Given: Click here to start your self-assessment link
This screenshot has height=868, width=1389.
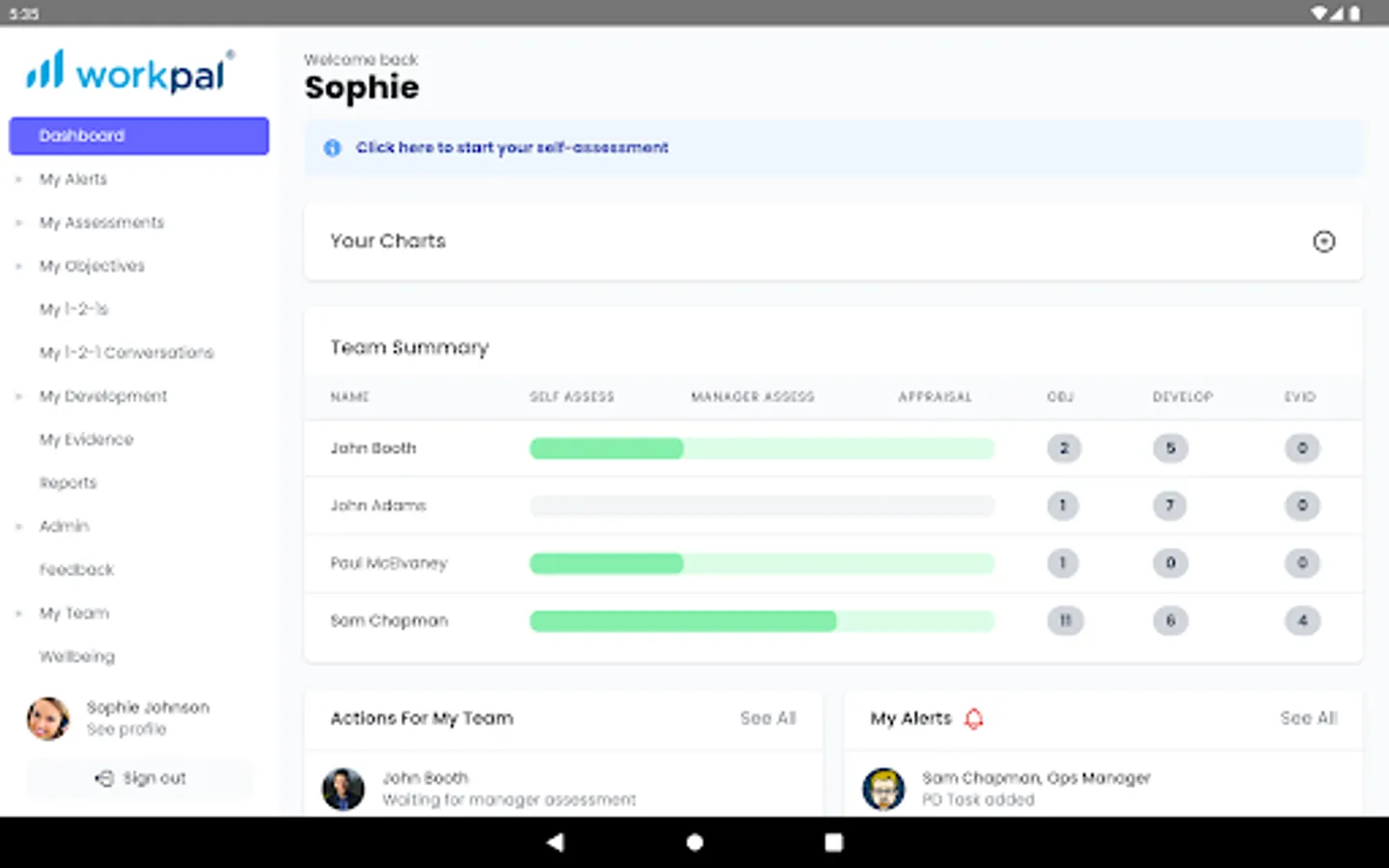Looking at the screenshot, I should tap(512, 148).
